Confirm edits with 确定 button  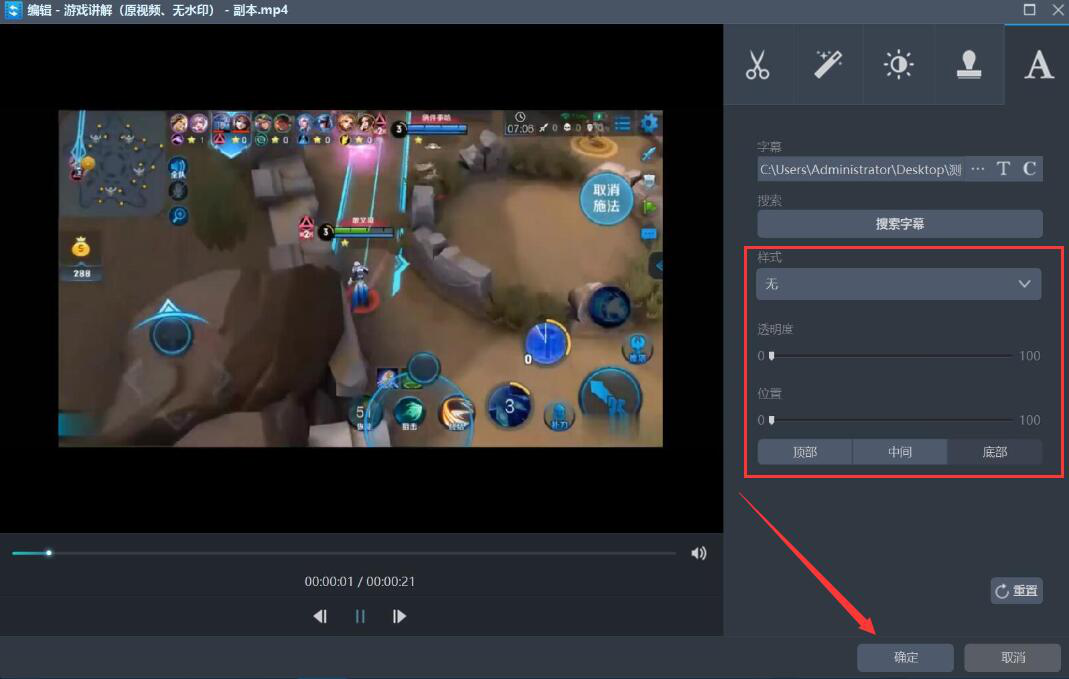point(905,657)
